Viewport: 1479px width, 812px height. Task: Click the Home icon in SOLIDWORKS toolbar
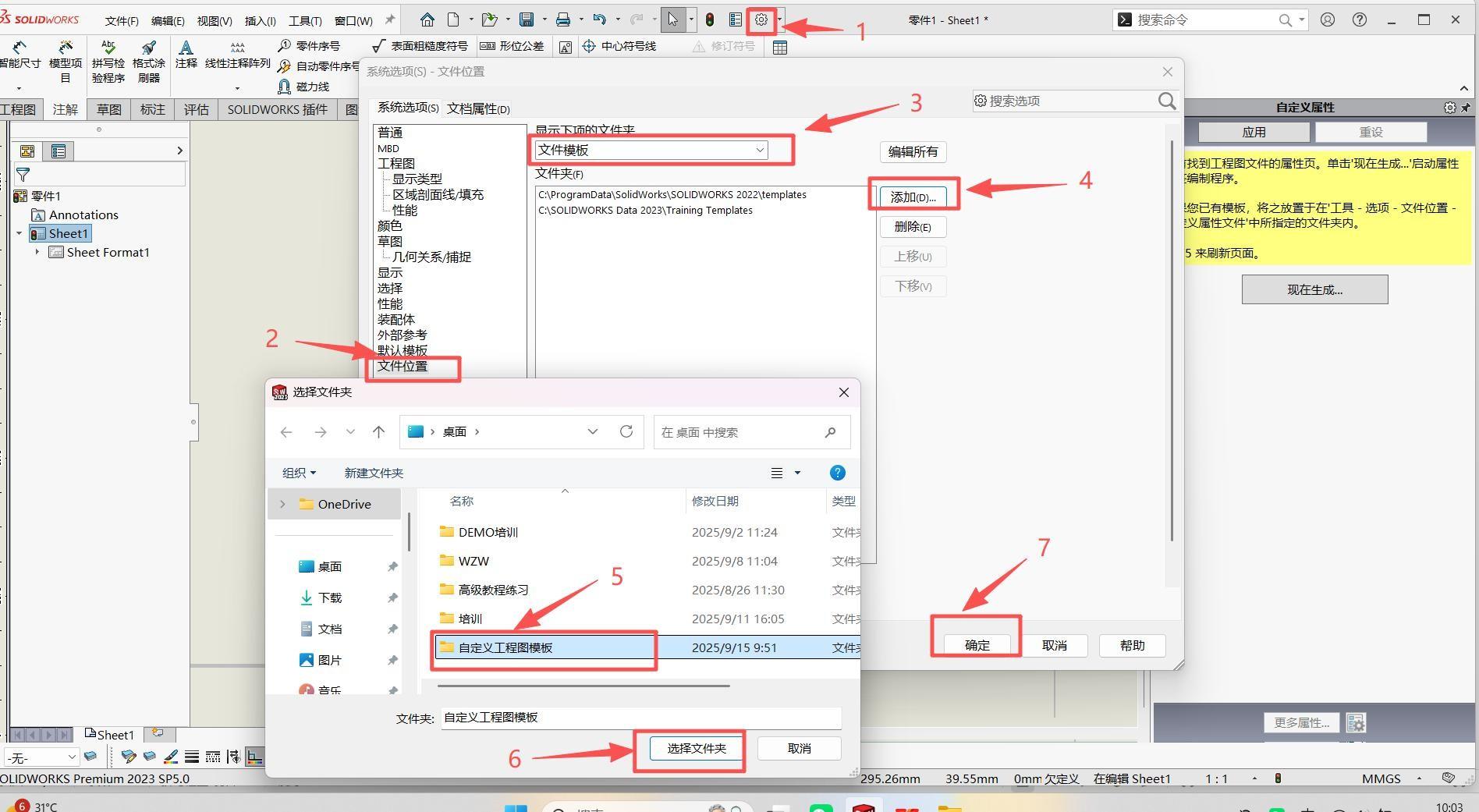(427, 20)
